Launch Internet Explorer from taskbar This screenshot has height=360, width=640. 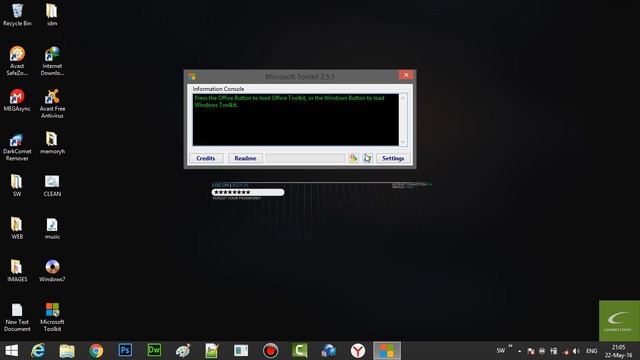[38, 351]
